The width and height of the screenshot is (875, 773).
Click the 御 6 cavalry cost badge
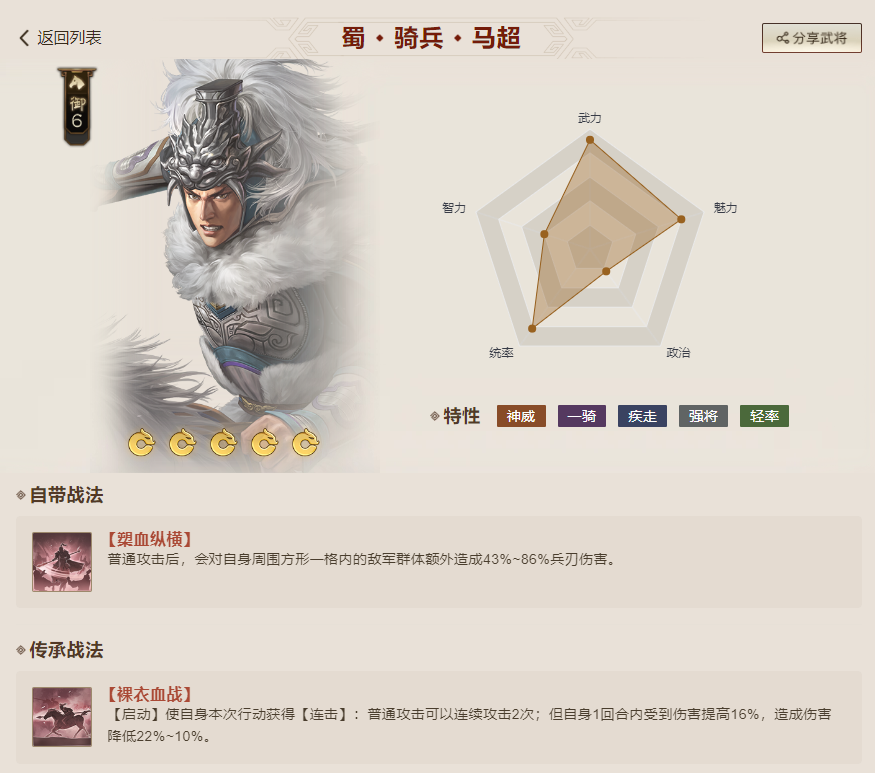pyautogui.click(x=77, y=107)
